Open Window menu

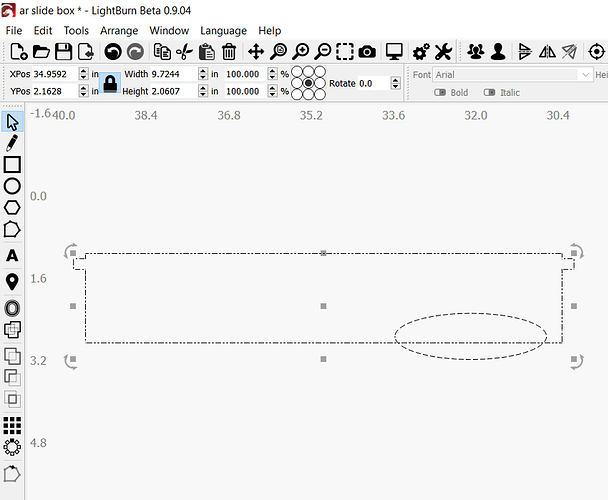coord(169,30)
